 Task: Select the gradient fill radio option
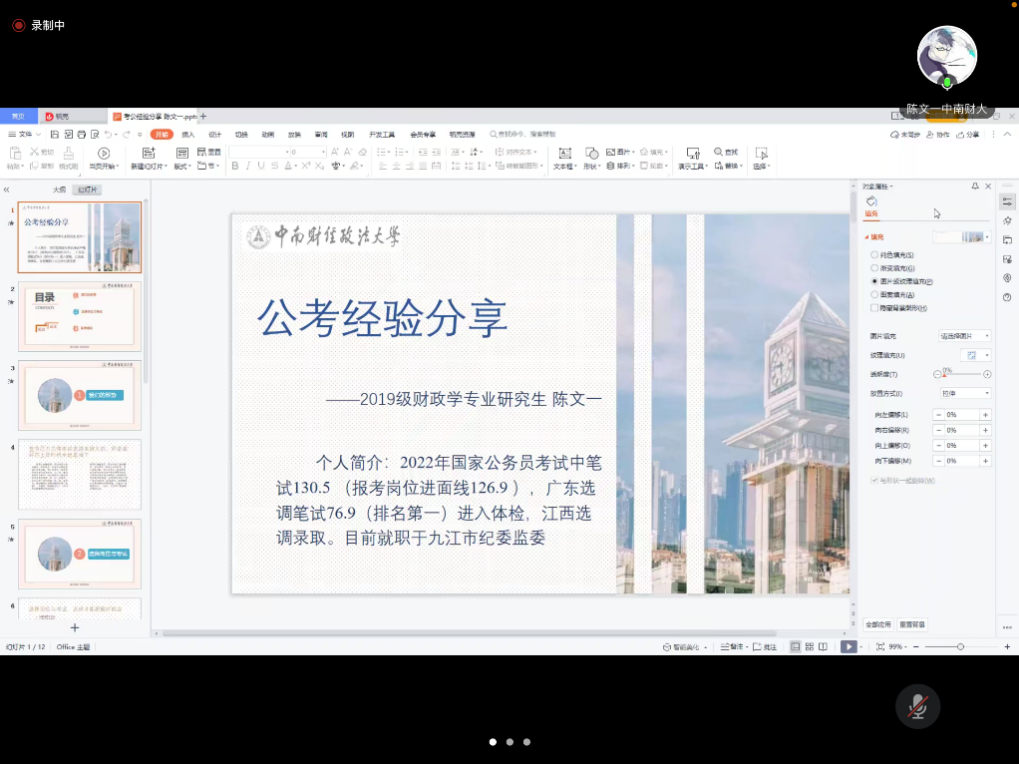[x=875, y=268]
